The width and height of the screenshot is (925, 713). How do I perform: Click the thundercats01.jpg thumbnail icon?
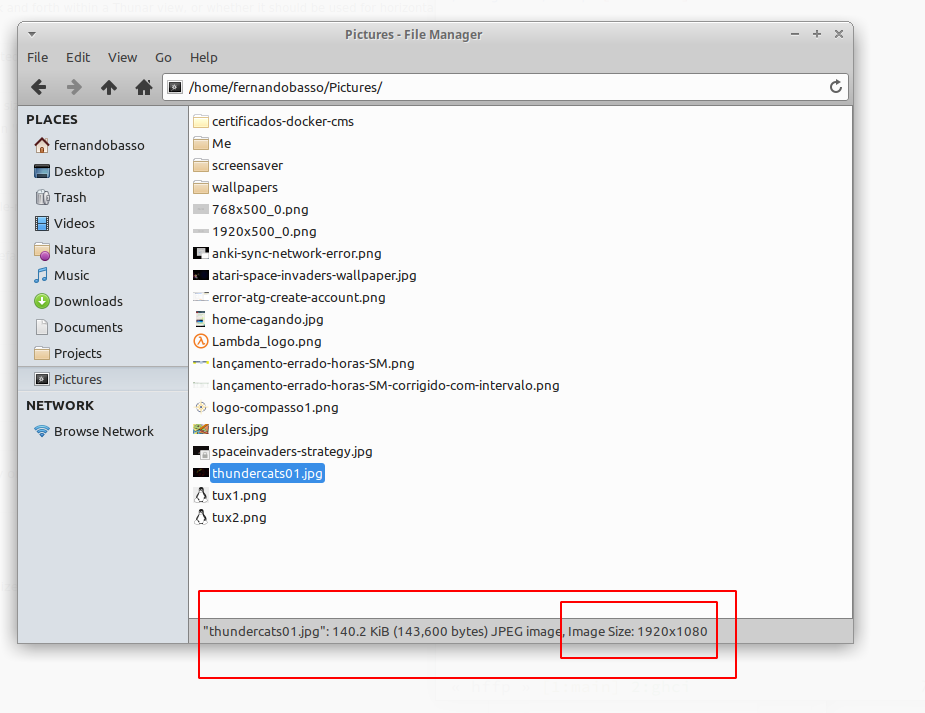pyautogui.click(x=201, y=473)
